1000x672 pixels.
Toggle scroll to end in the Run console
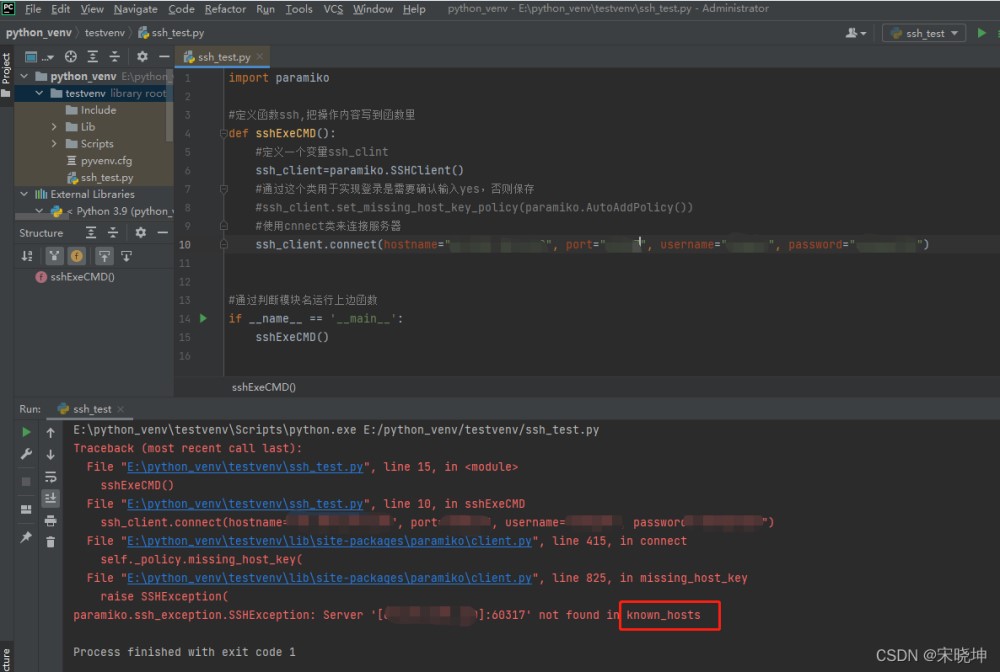click(50, 498)
